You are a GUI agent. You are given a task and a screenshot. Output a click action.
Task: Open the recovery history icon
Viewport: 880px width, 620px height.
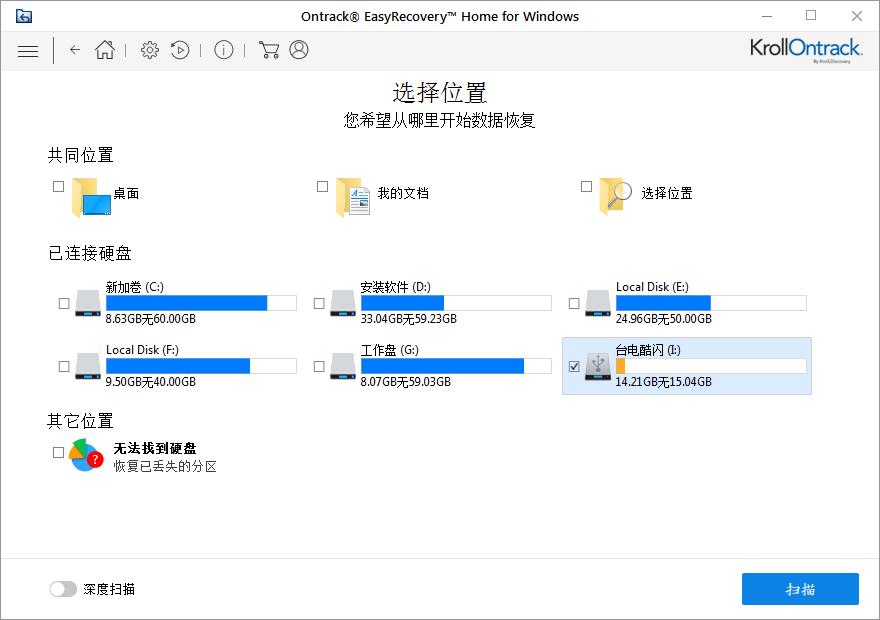tap(180, 49)
